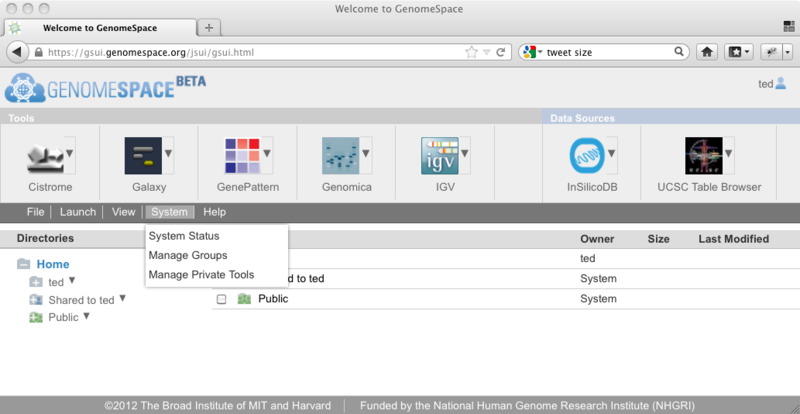Check the Public row checkbox

click(221, 299)
